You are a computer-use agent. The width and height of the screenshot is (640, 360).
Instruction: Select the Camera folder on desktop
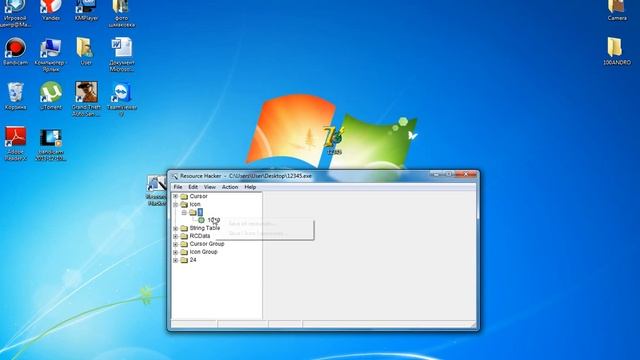tap(617, 10)
